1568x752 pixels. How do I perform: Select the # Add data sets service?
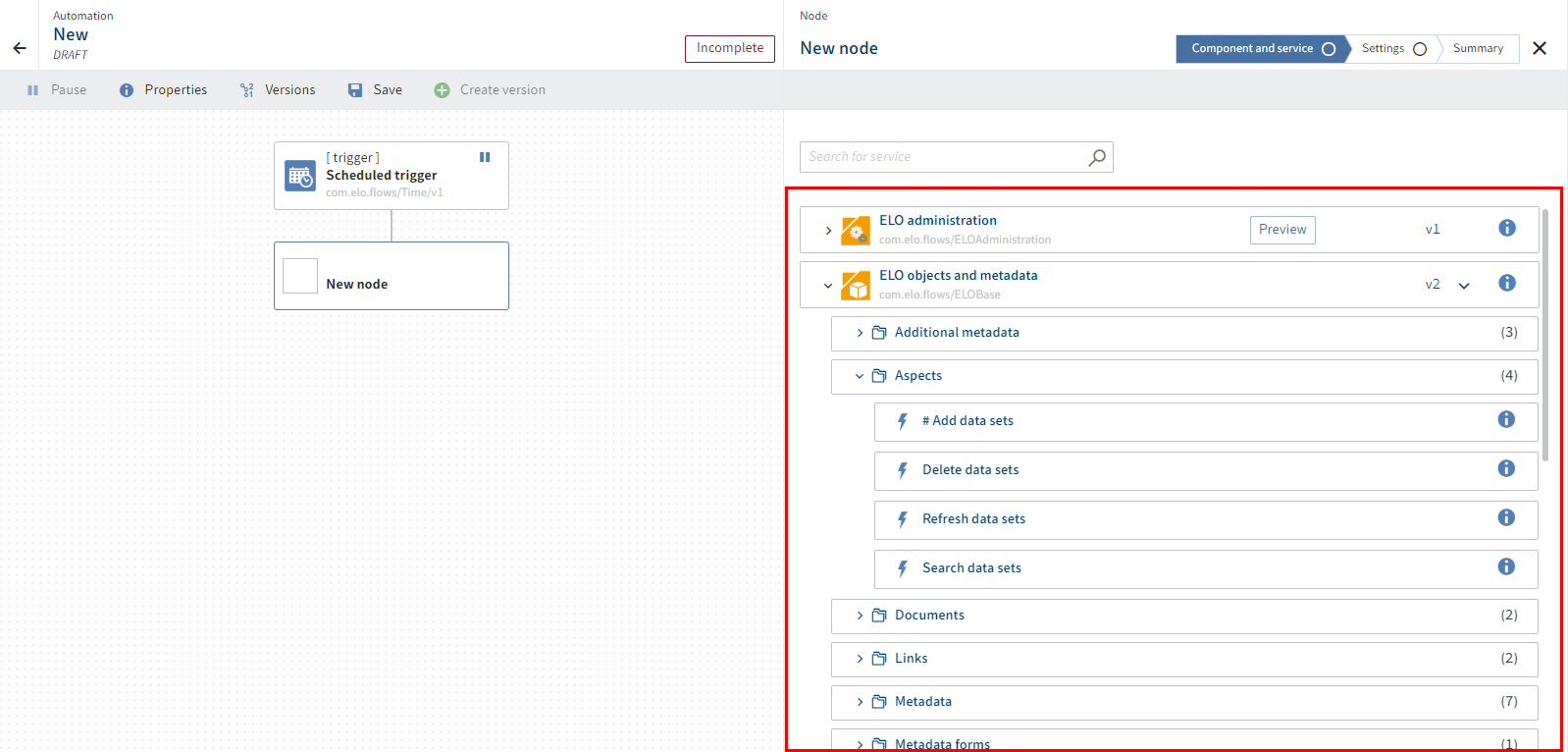click(1206, 422)
